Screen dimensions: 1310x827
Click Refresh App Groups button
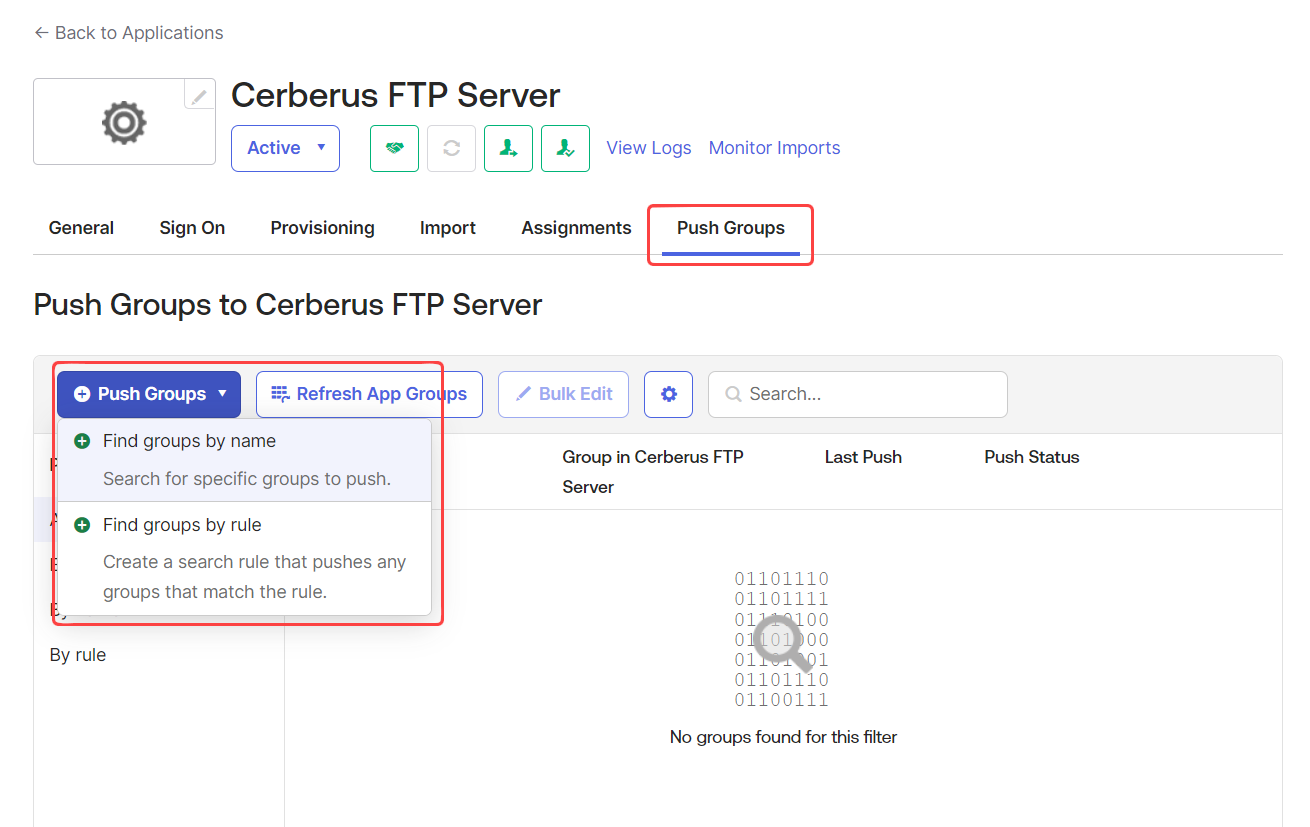tap(369, 394)
